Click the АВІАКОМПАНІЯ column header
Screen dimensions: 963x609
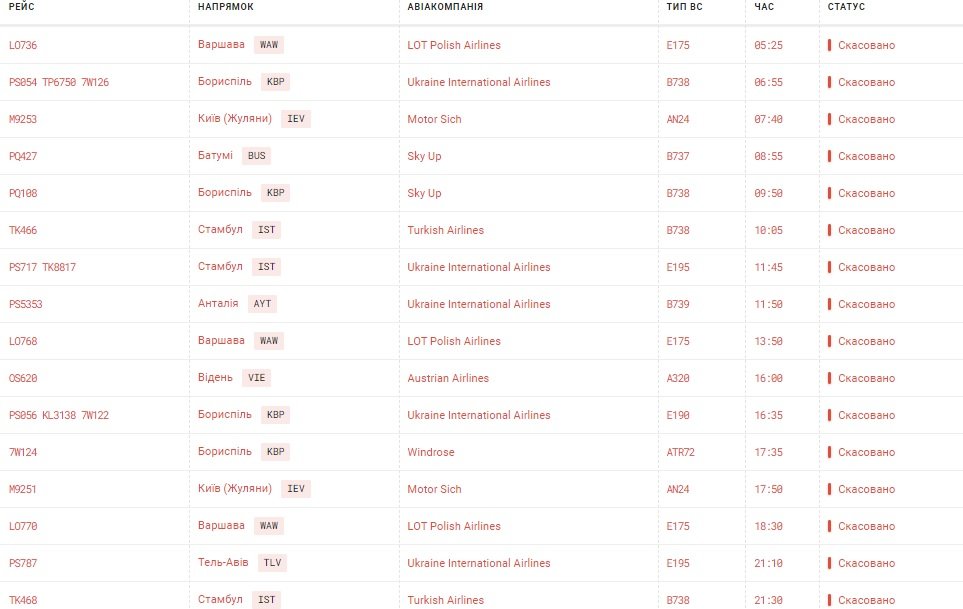(445, 7)
